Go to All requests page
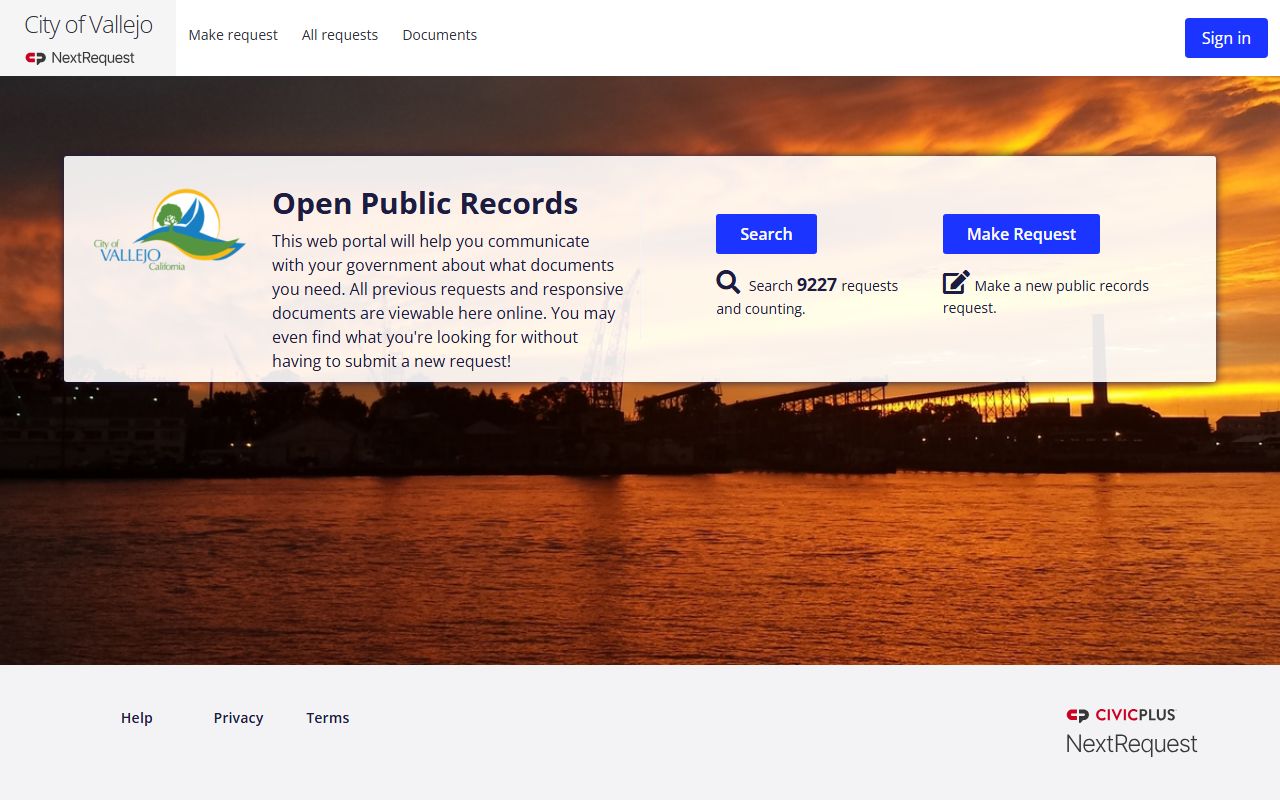 (x=340, y=35)
